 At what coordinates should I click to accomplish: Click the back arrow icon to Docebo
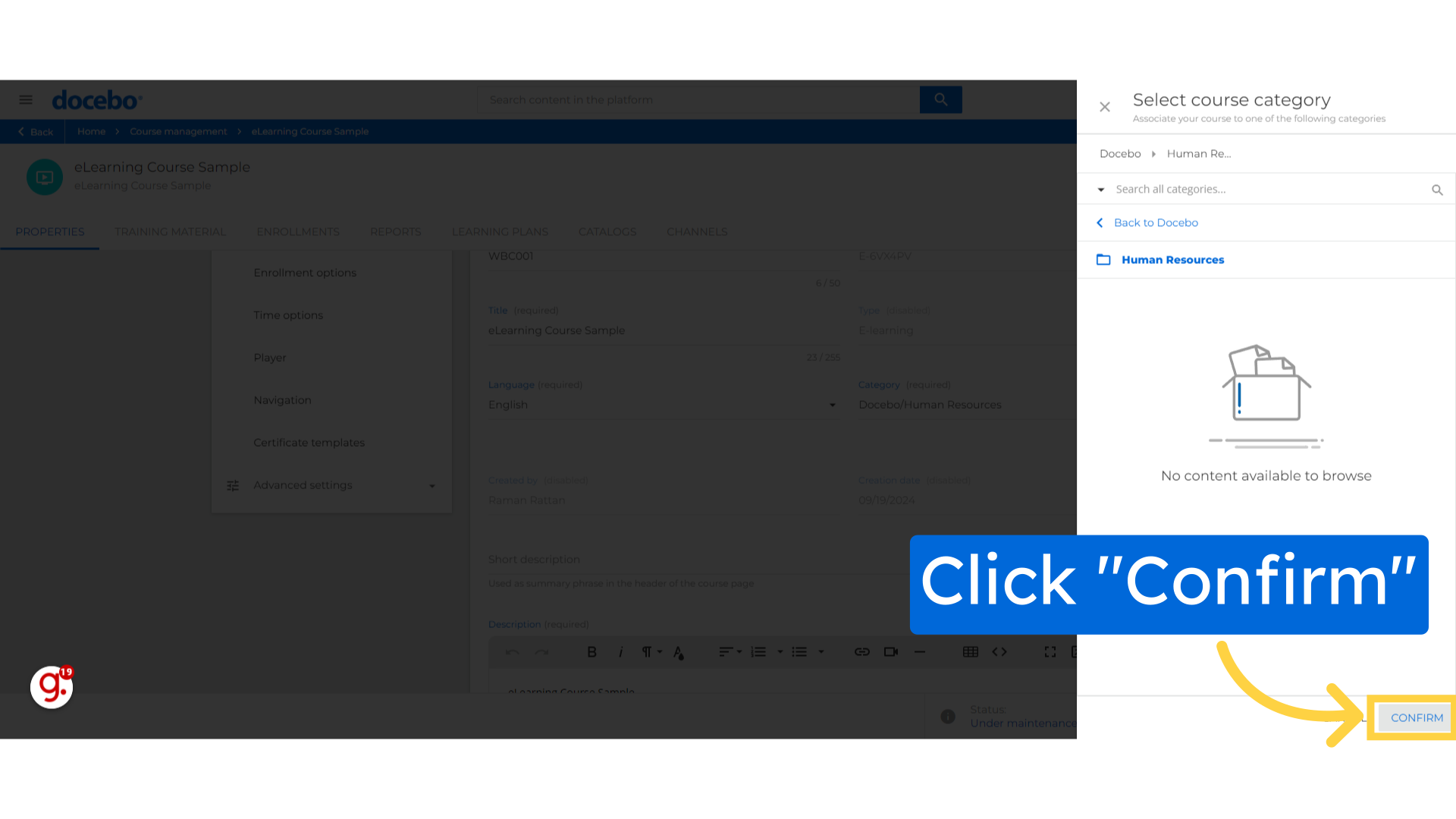click(x=1101, y=222)
